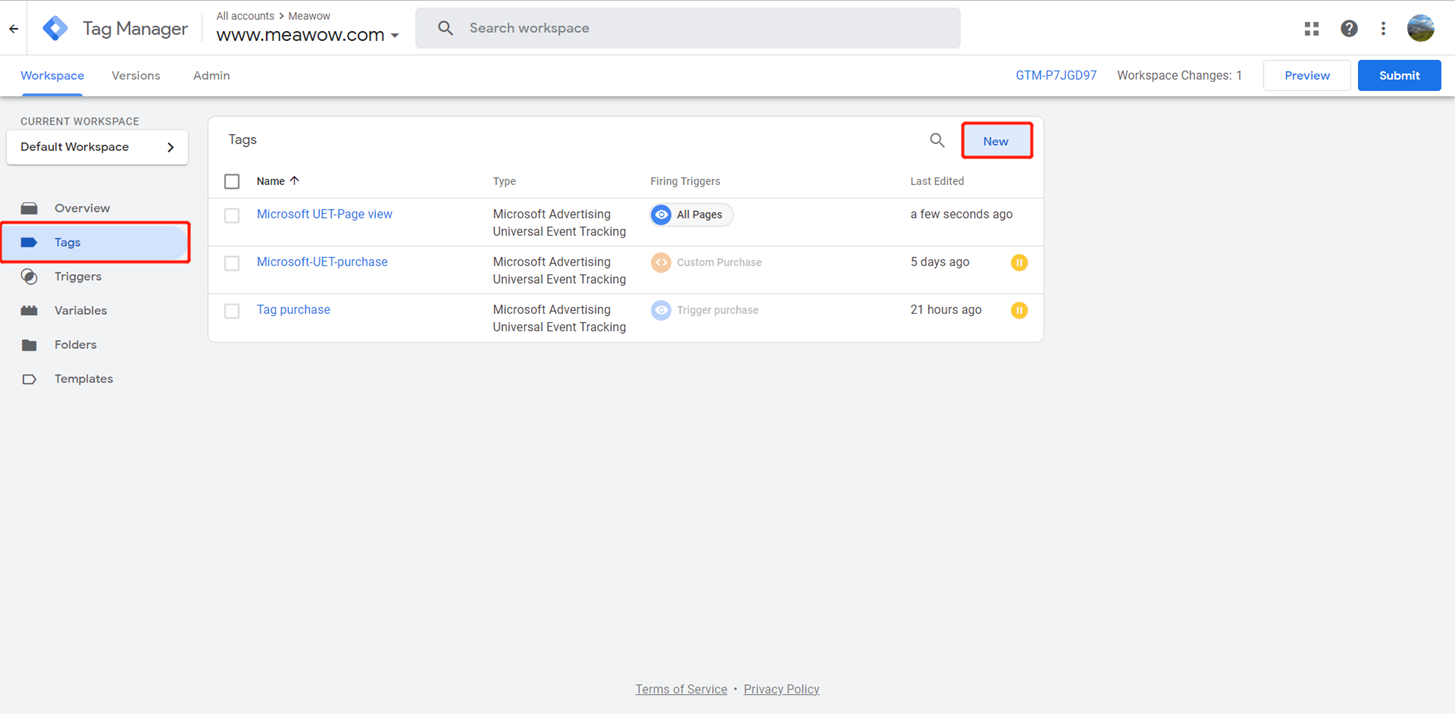
Task: Click the 'a few seconds ago' cell
Action: coord(961,214)
